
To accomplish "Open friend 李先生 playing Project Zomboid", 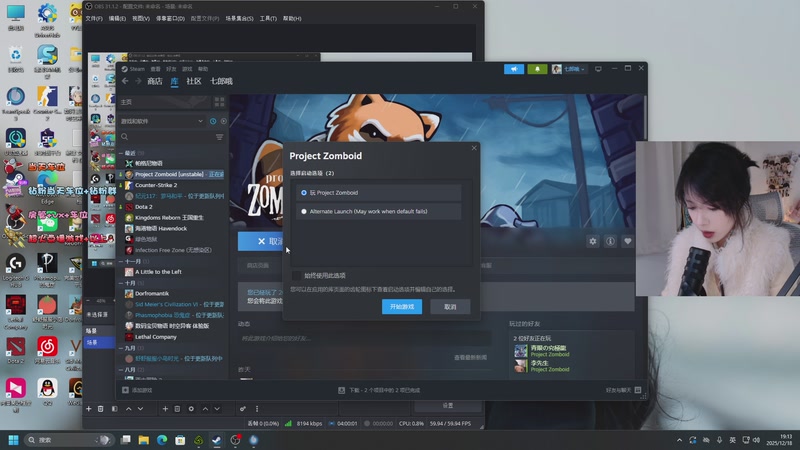I will (542, 366).
